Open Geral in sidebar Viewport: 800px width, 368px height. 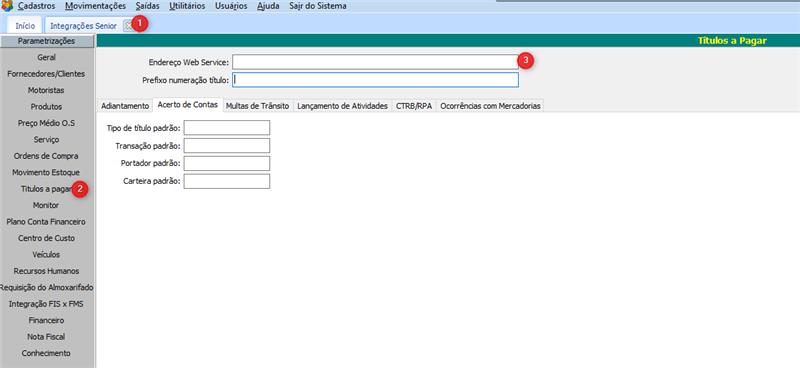point(46,58)
